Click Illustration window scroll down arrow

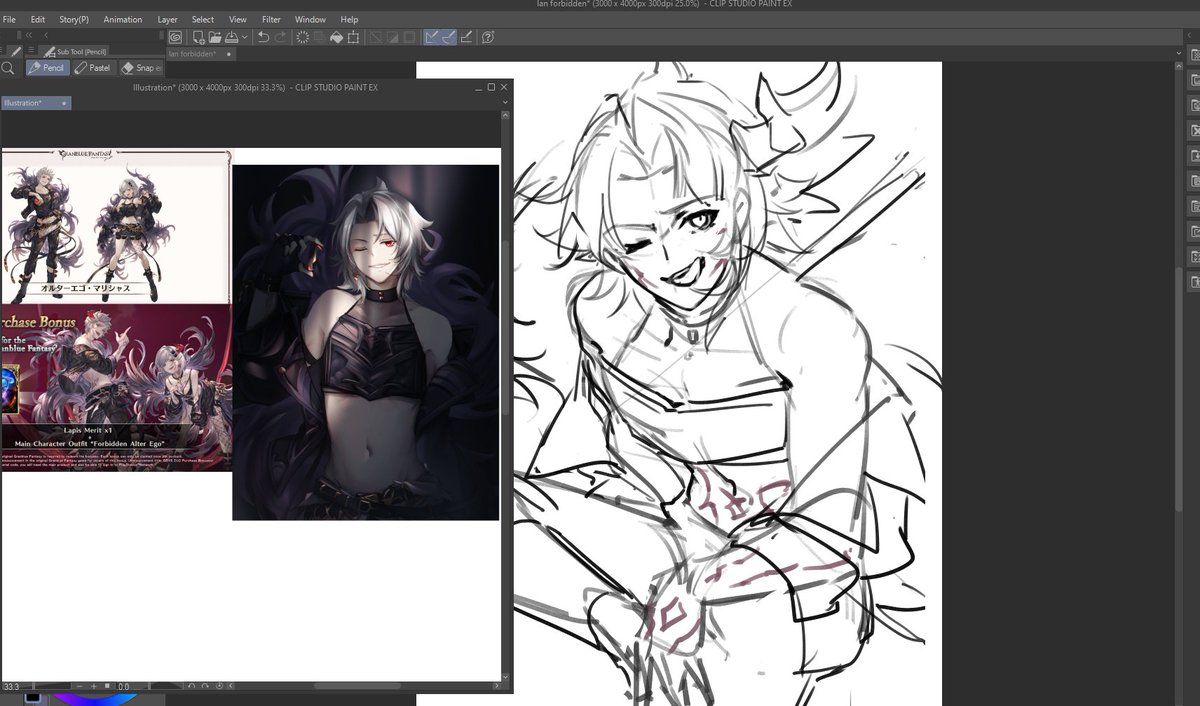(505, 676)
